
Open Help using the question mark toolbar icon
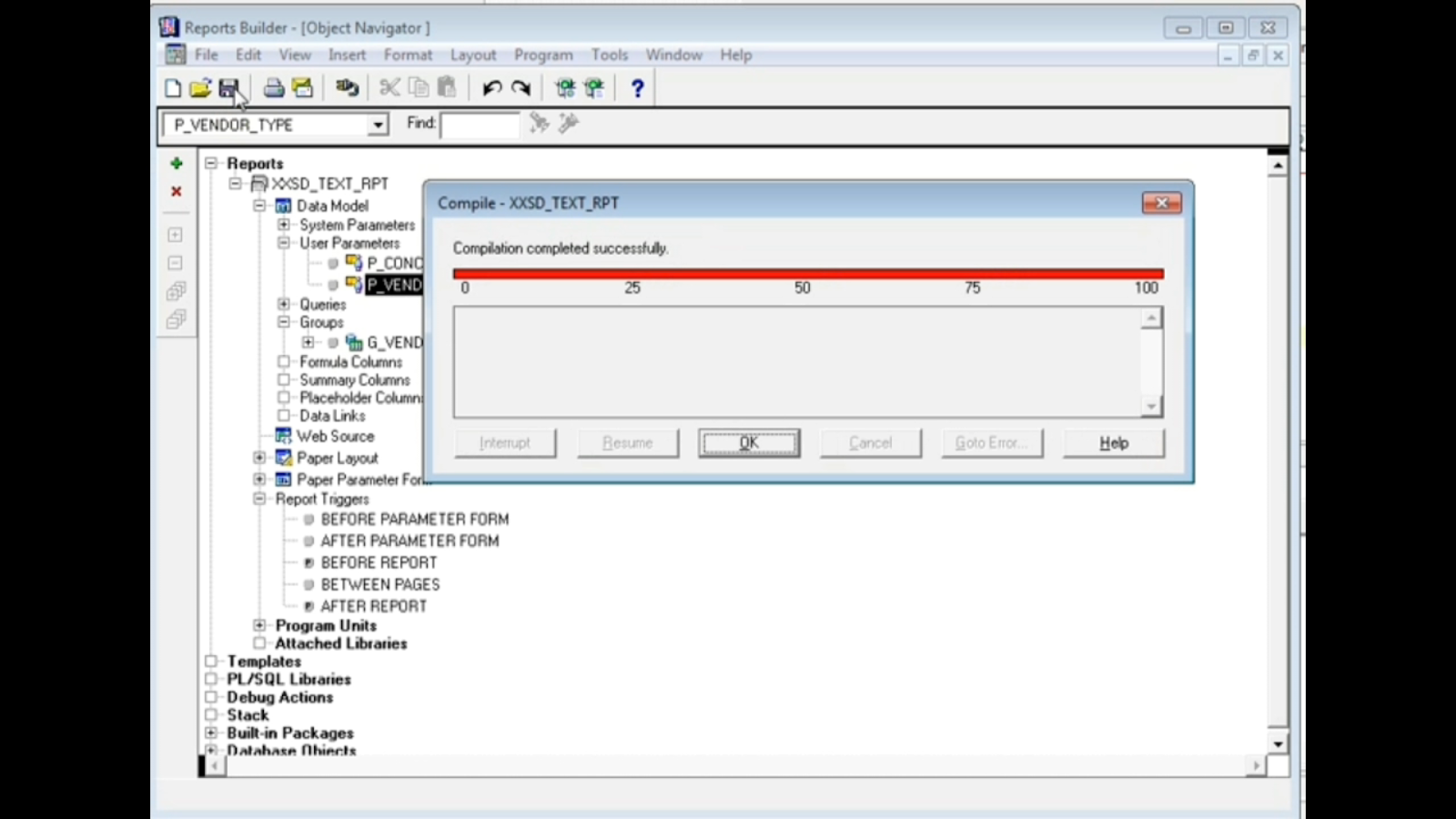[637, 87]
